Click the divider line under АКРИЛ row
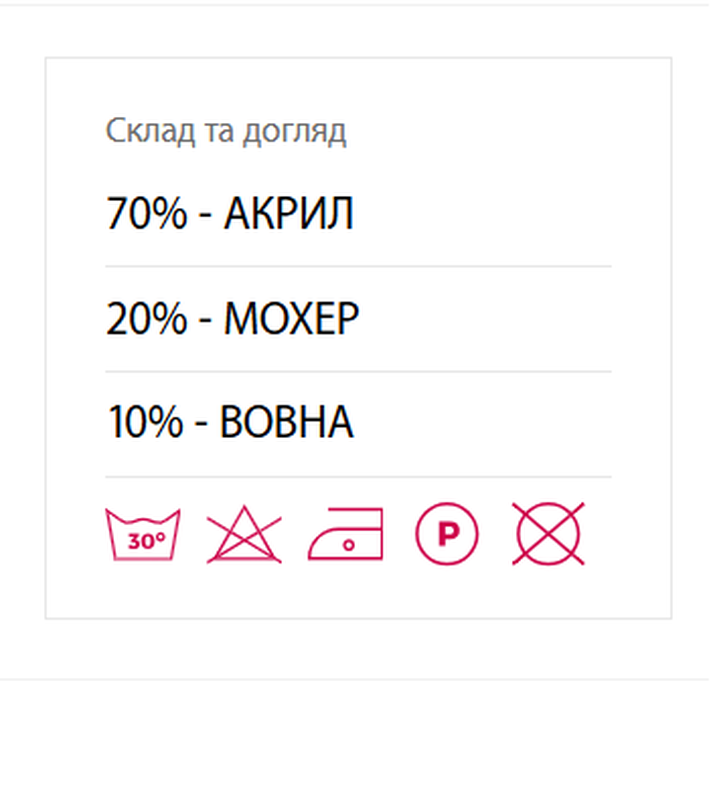Viewport: 715px width, 800px height. point(358,266)
